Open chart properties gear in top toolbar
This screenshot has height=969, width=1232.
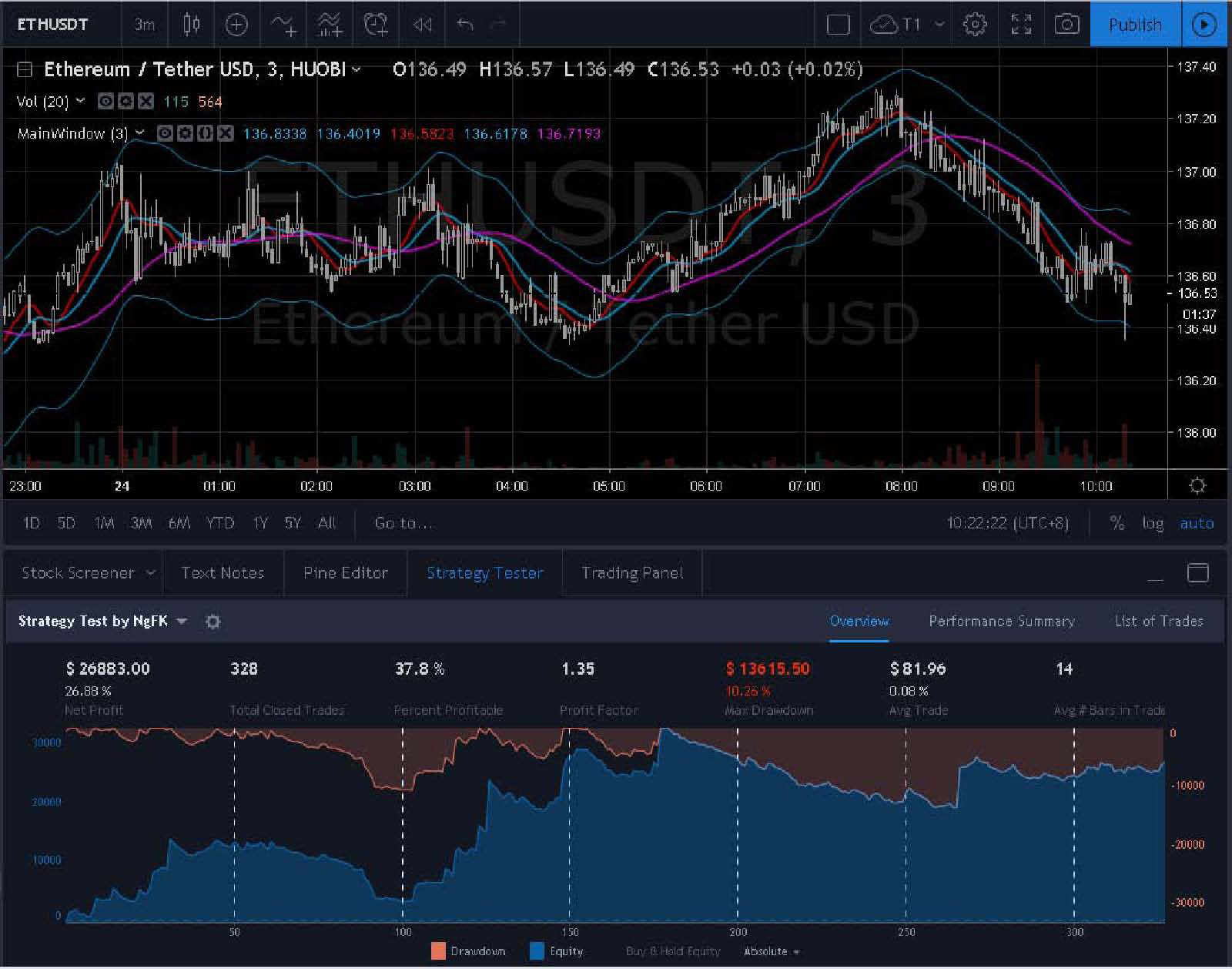point(975,25)
